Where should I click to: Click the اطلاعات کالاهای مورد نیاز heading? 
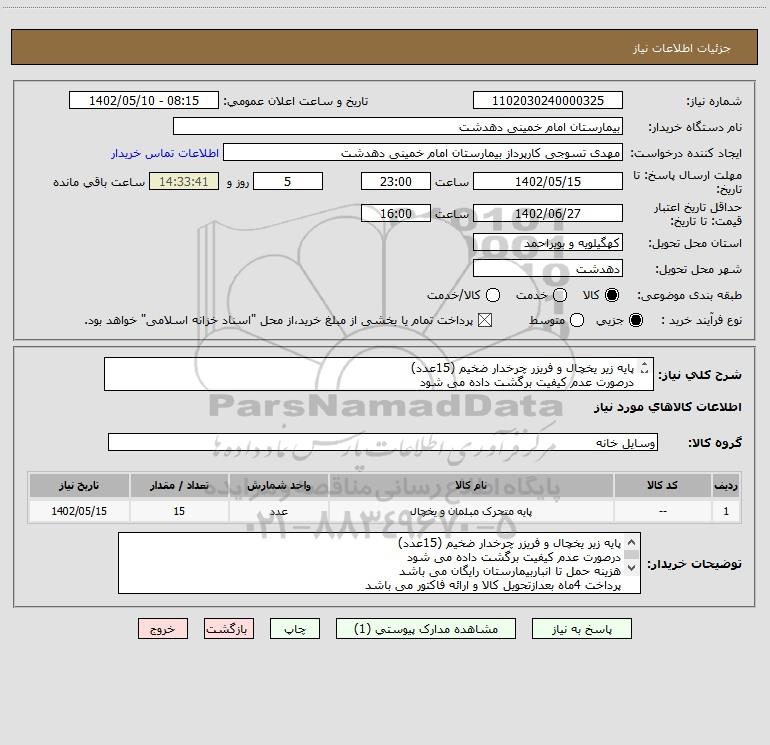point(668,407)
